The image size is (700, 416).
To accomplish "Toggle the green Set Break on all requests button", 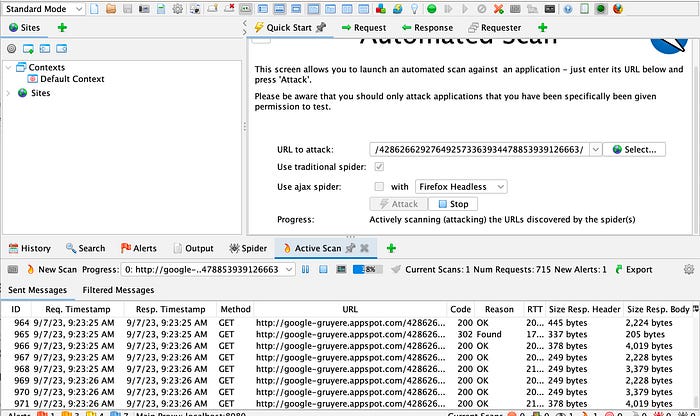I will (x=431, y=8).
